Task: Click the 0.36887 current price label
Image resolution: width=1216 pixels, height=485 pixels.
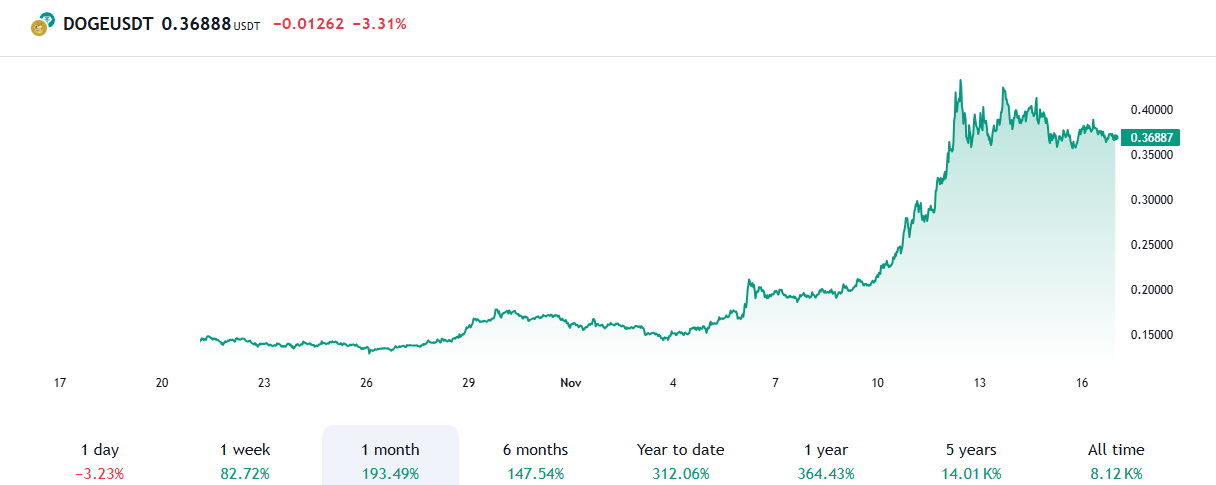Action: pyautogui.click(x=1152, y=138)
